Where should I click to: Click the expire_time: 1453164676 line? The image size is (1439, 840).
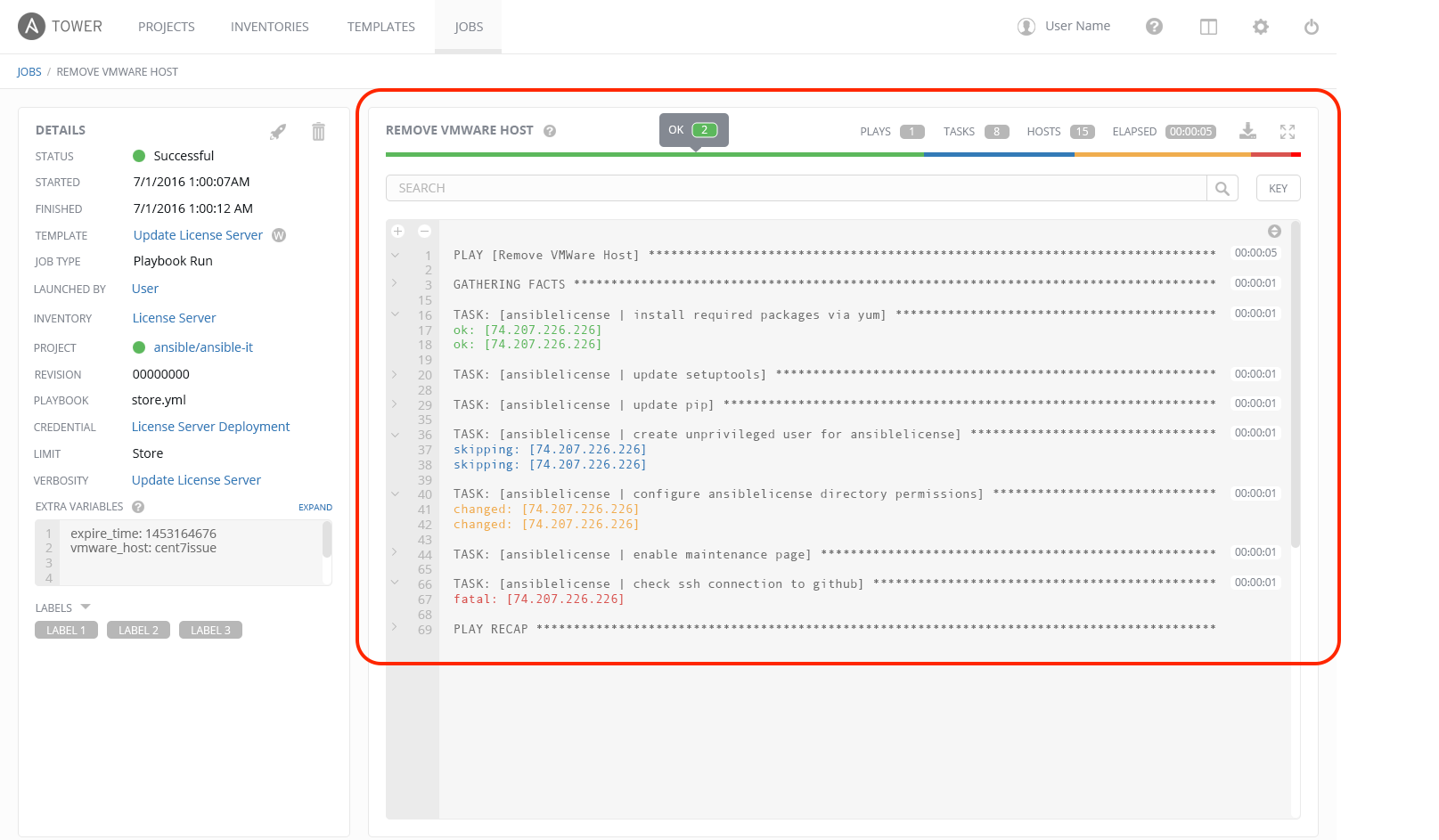pyautogui.click(x=143, y=534)
